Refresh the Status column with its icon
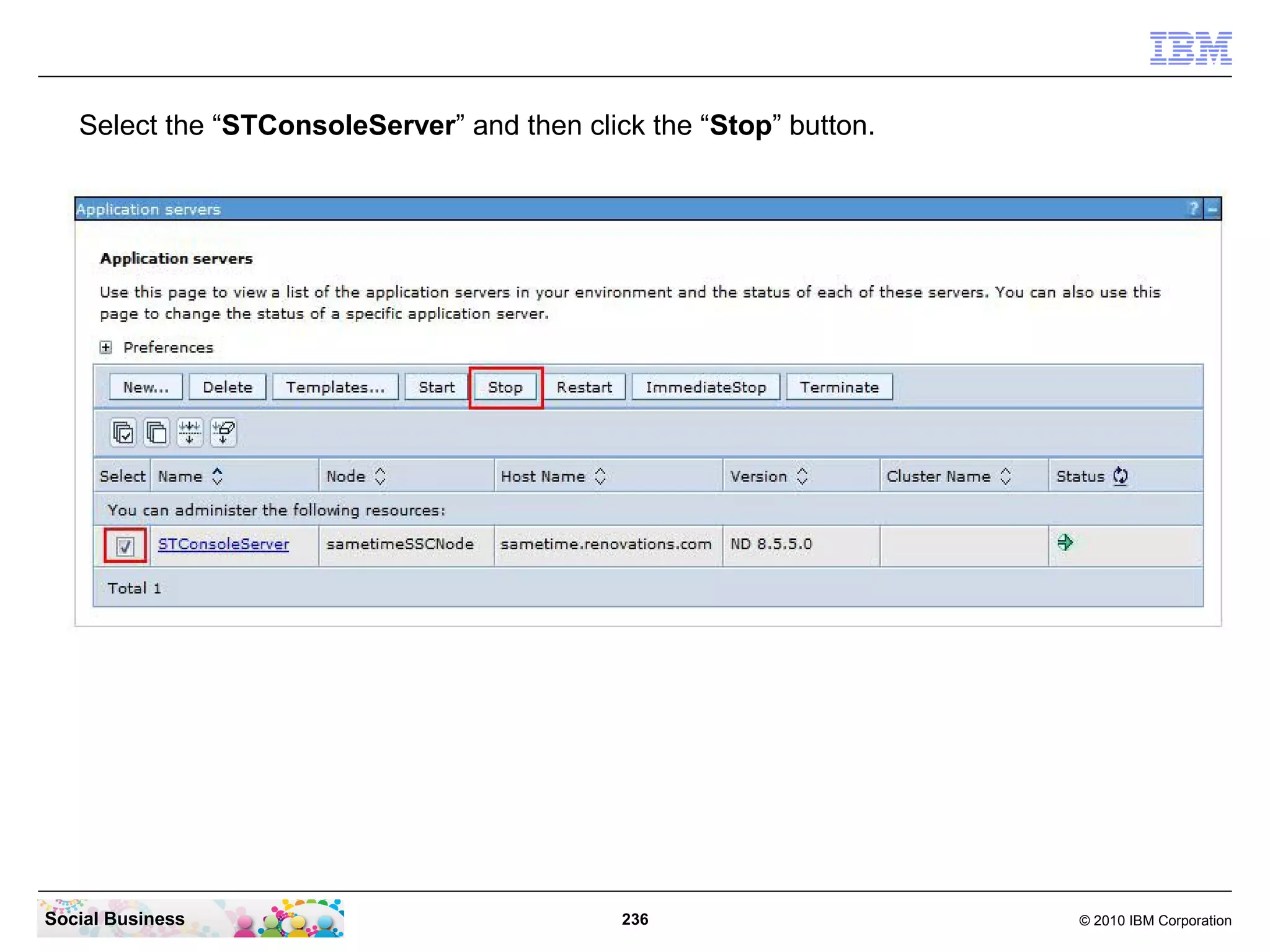This screenshot has height=952, width=1270. (1120, 476)
